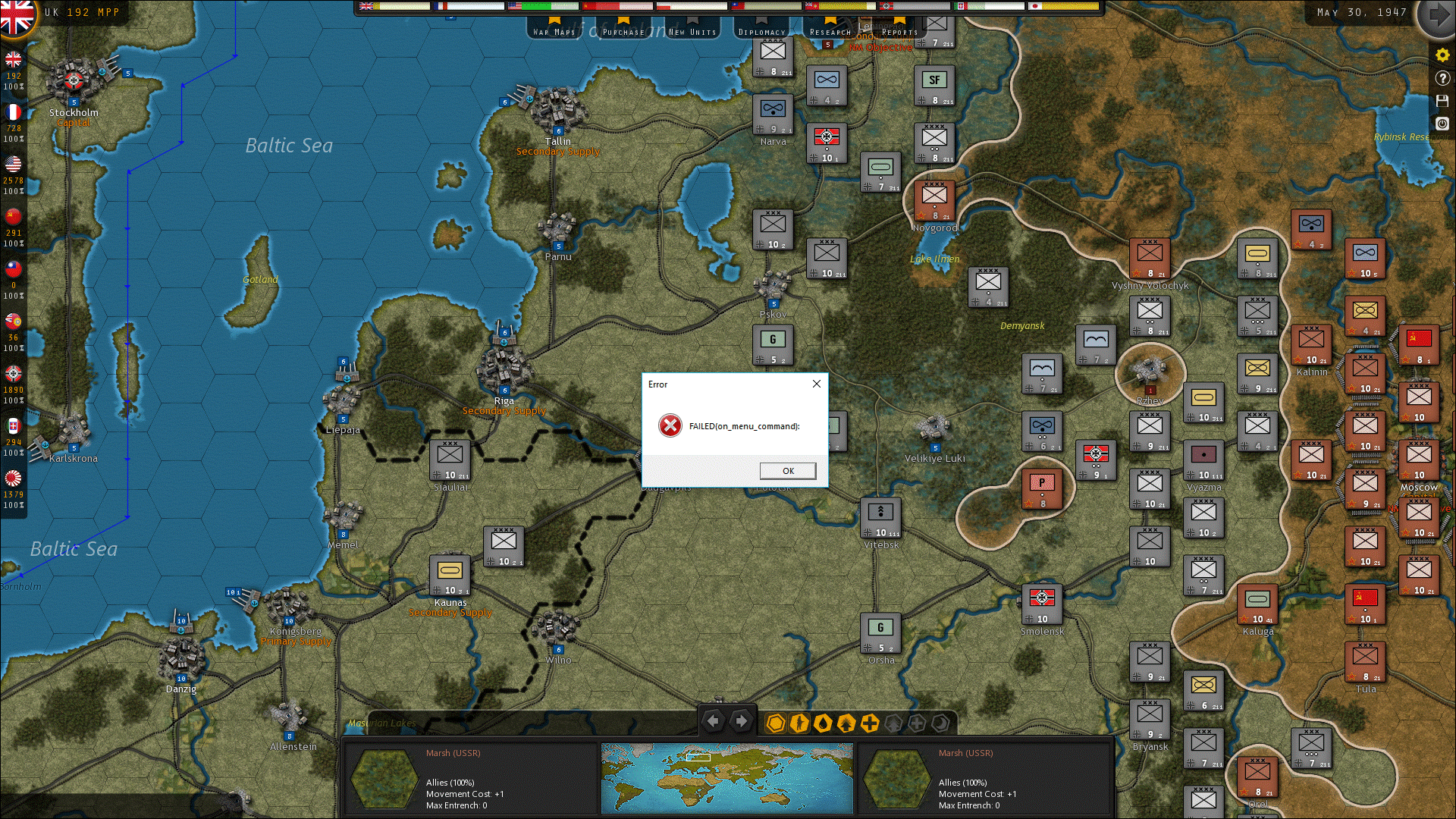Select the SF special forces unit
1456x819 pixels.
point(934,86)
